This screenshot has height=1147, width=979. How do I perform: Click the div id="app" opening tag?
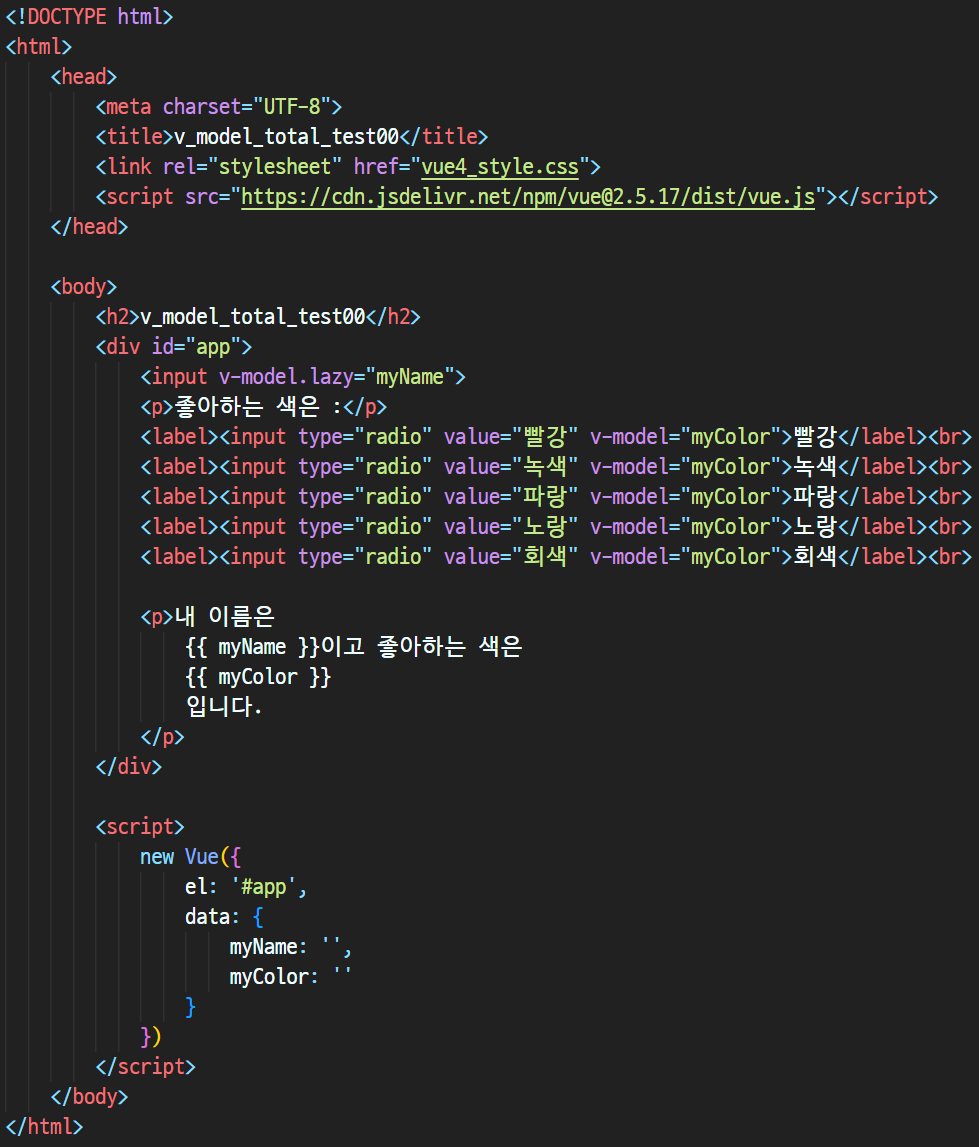[x=173, y=347]
